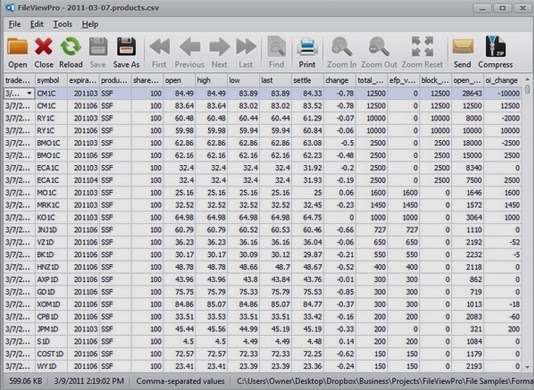The image size is (534, 390).
Task: Click the vertical scrollbar up arrow
Action: click(528, 79)
